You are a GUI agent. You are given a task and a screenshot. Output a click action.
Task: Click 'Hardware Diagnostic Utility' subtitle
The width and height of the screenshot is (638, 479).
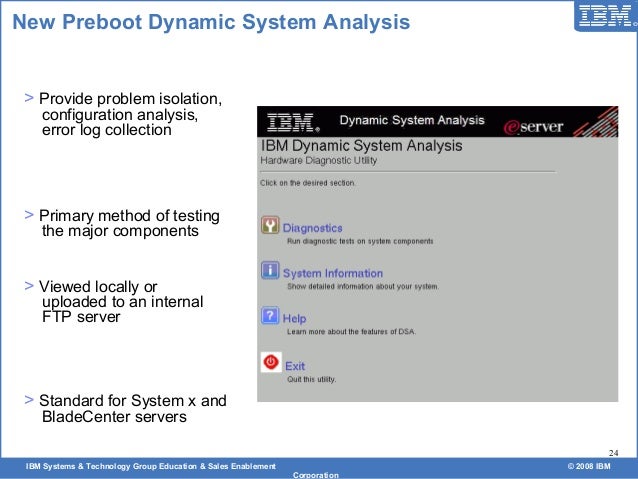click(319, 160)
